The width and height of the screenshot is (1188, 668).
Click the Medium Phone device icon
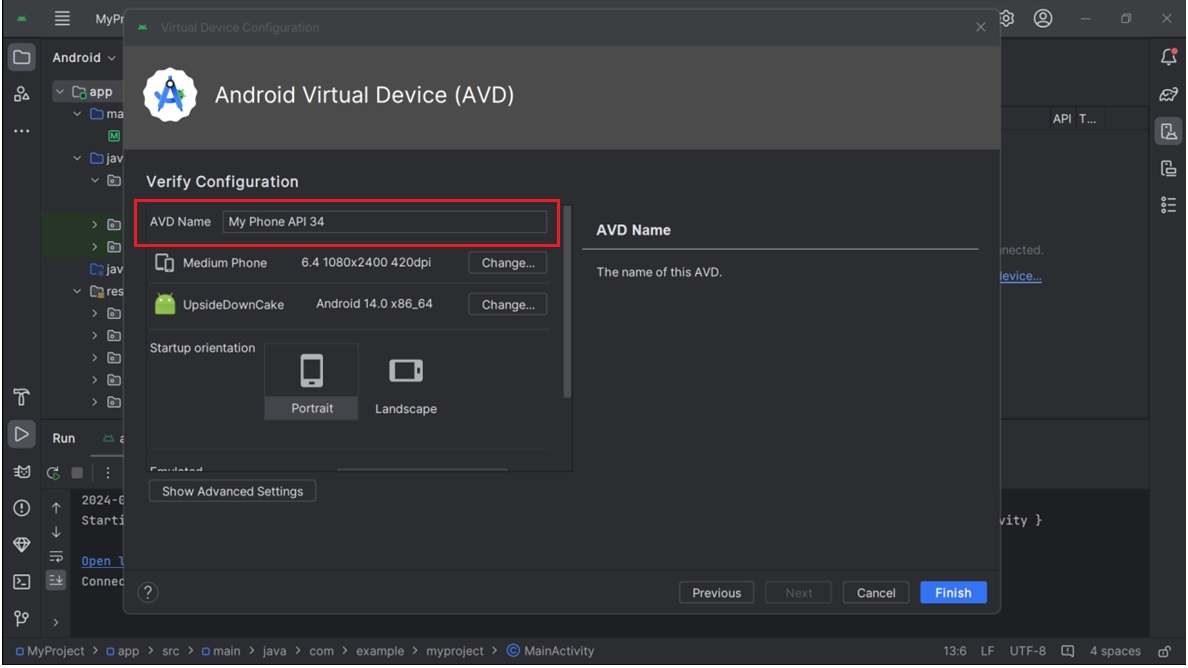(x=164, y=263)
